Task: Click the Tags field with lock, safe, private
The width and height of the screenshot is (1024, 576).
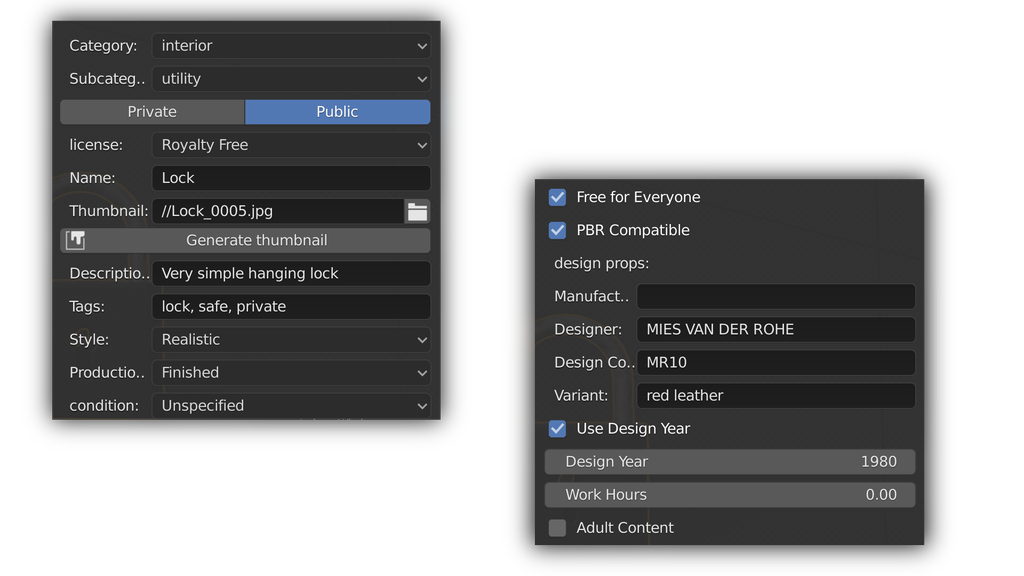Action: [x=291, y=307]
